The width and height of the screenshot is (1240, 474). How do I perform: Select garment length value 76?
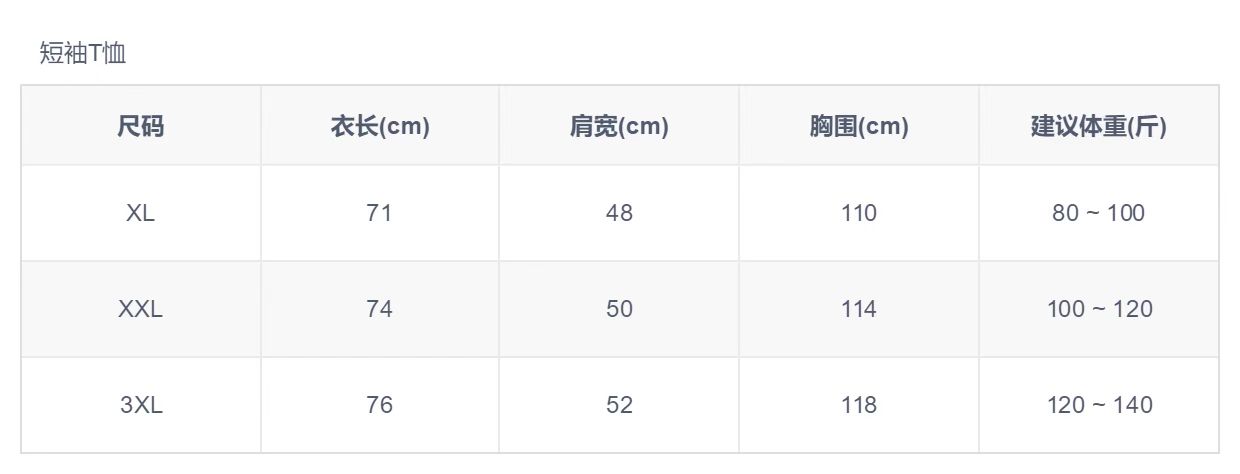[380, 405]
